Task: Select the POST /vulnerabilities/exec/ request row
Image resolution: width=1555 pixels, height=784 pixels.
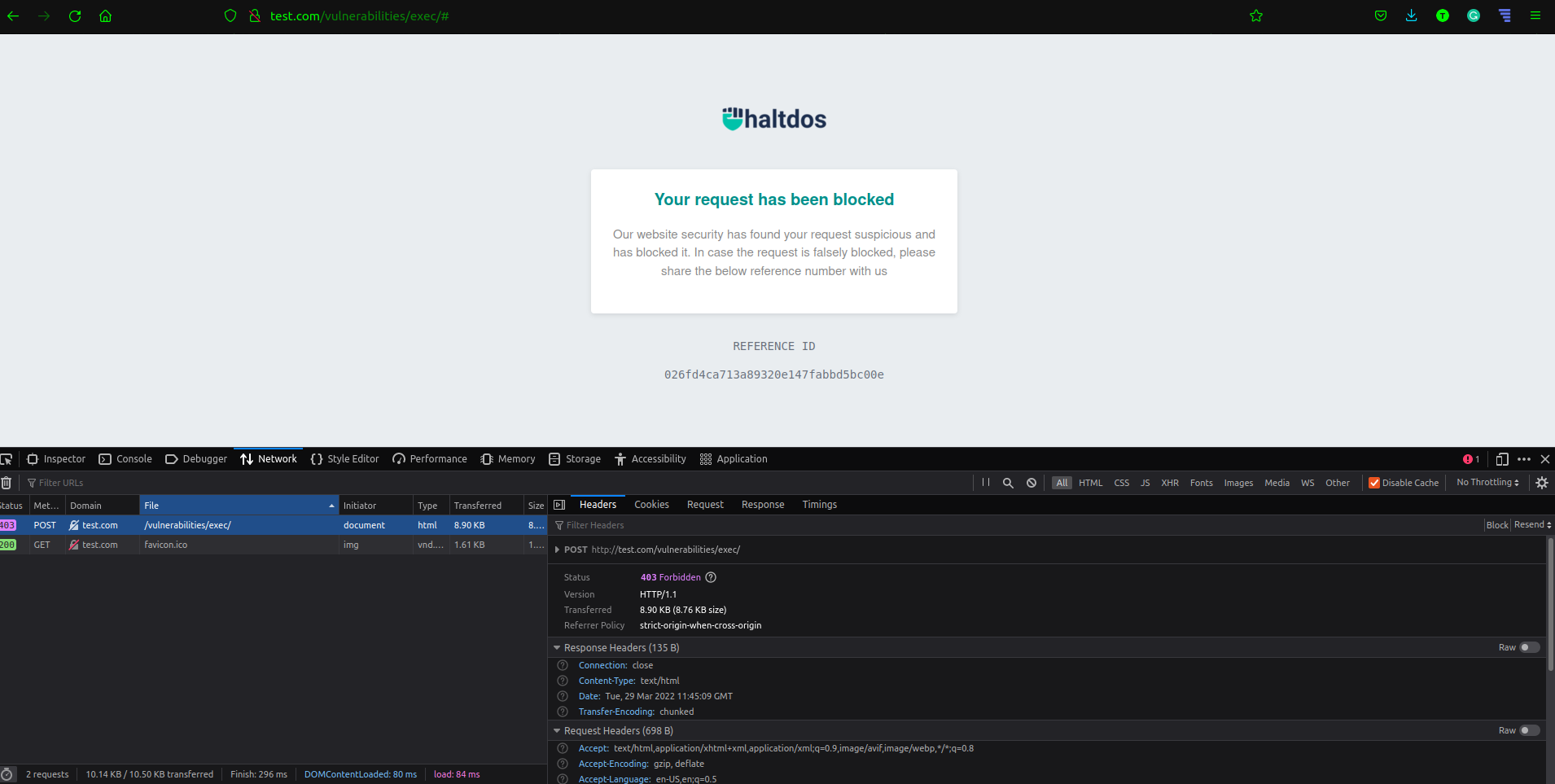Action: click(274, 525)
